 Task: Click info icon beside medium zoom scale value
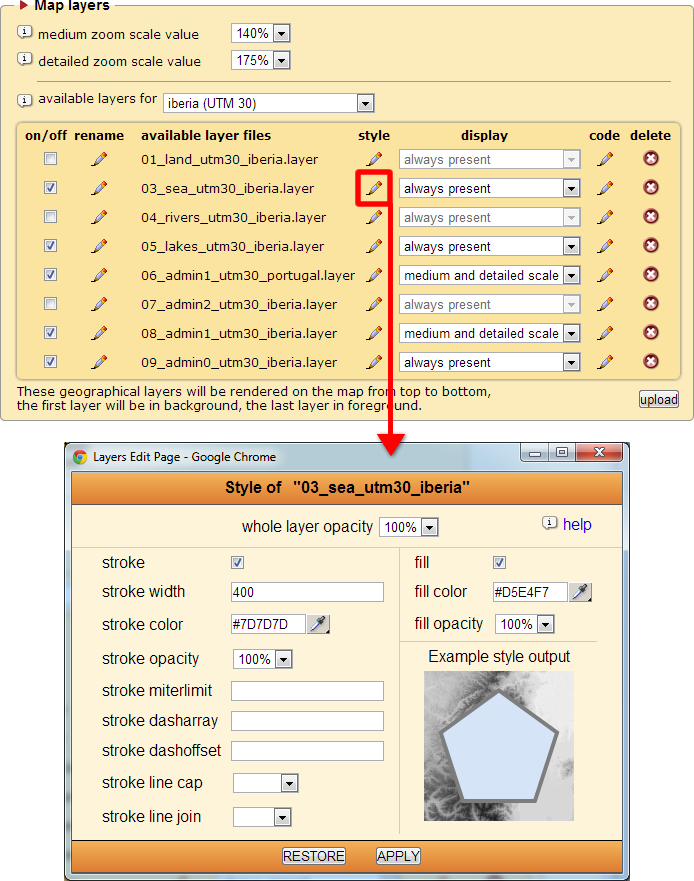tap(26, 33)
